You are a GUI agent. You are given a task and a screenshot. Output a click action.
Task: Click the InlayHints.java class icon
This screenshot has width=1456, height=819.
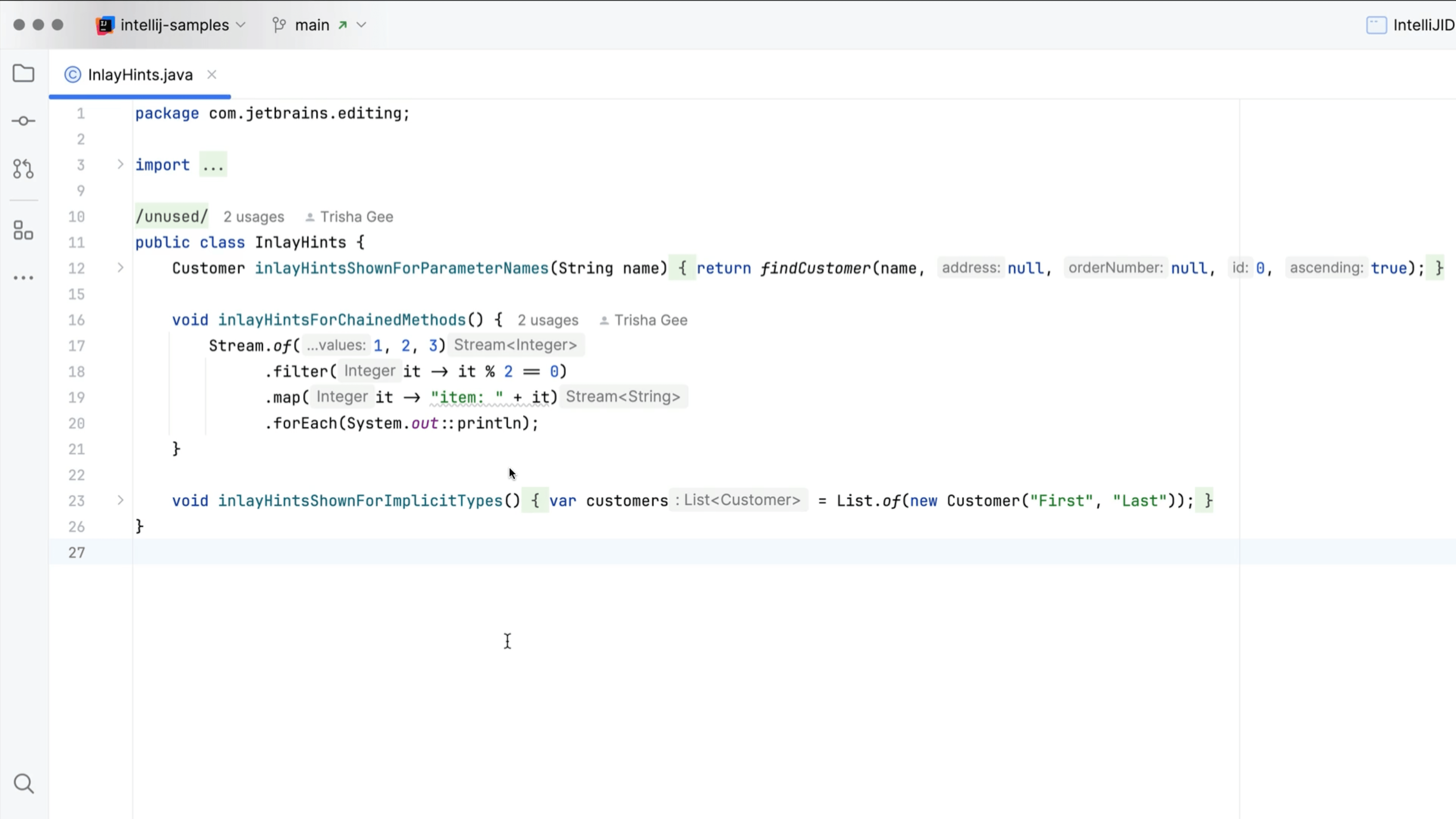click(72, 74)
